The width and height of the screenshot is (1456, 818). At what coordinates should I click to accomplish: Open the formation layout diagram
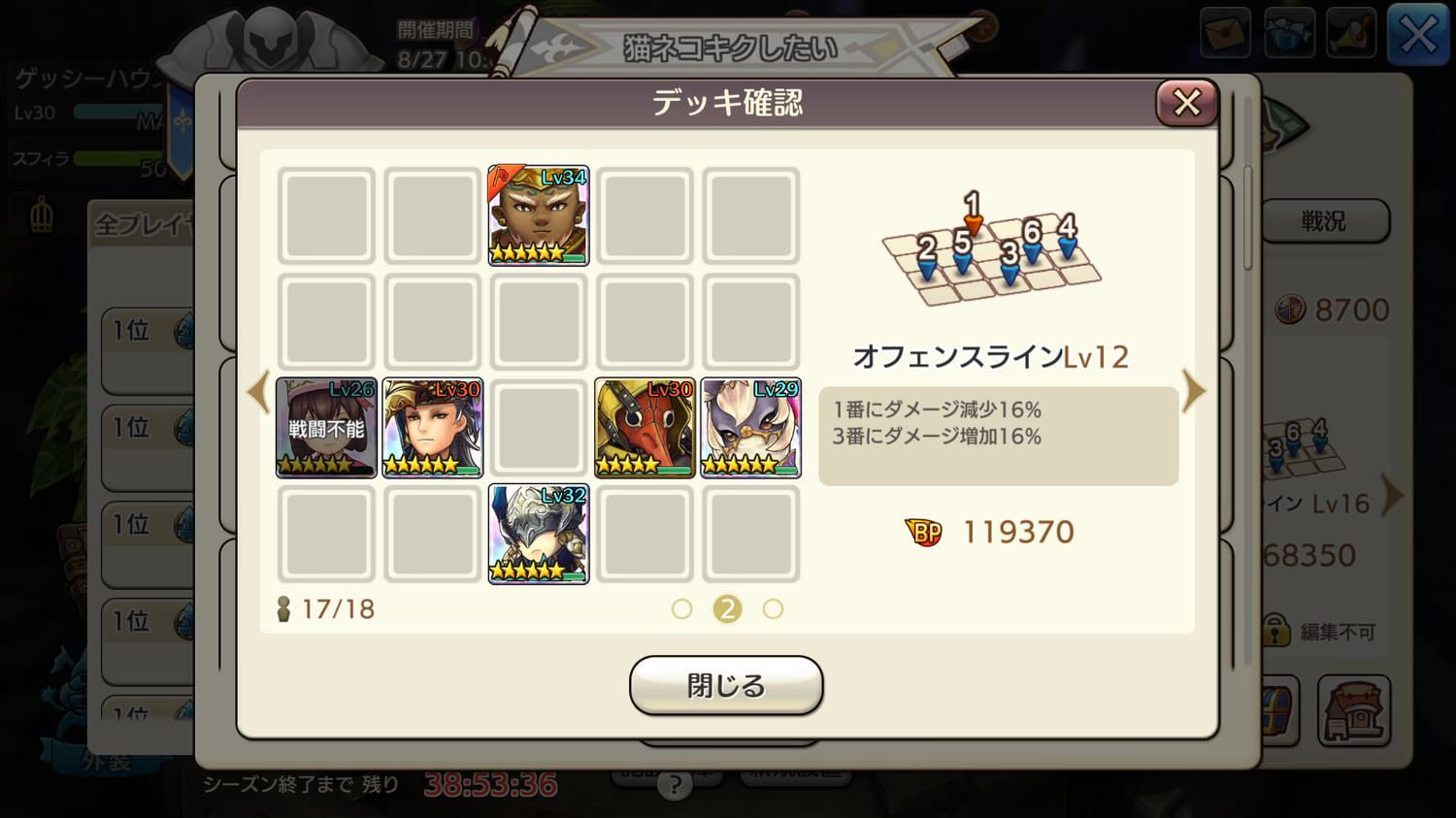(991, 248)
